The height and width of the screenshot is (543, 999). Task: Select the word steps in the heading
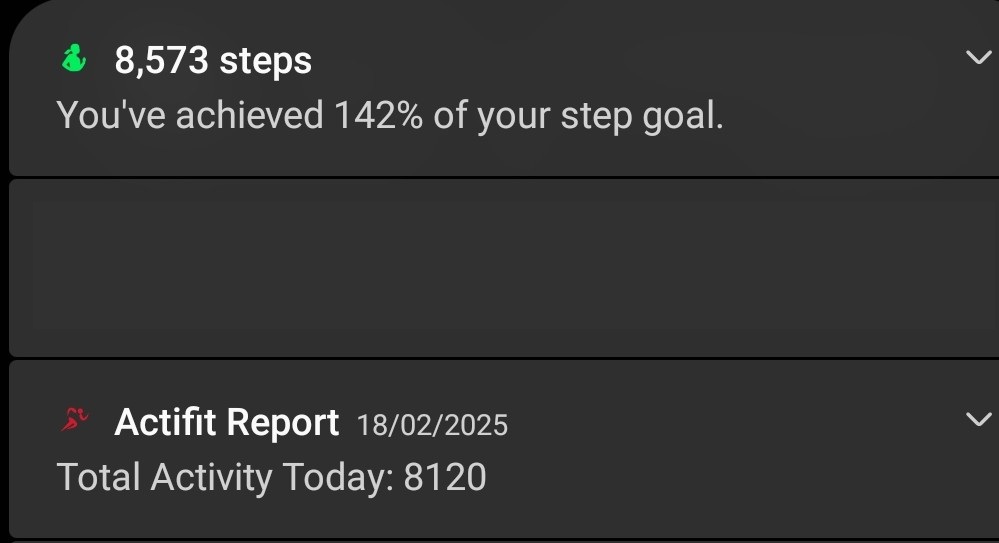click(266, 62)
